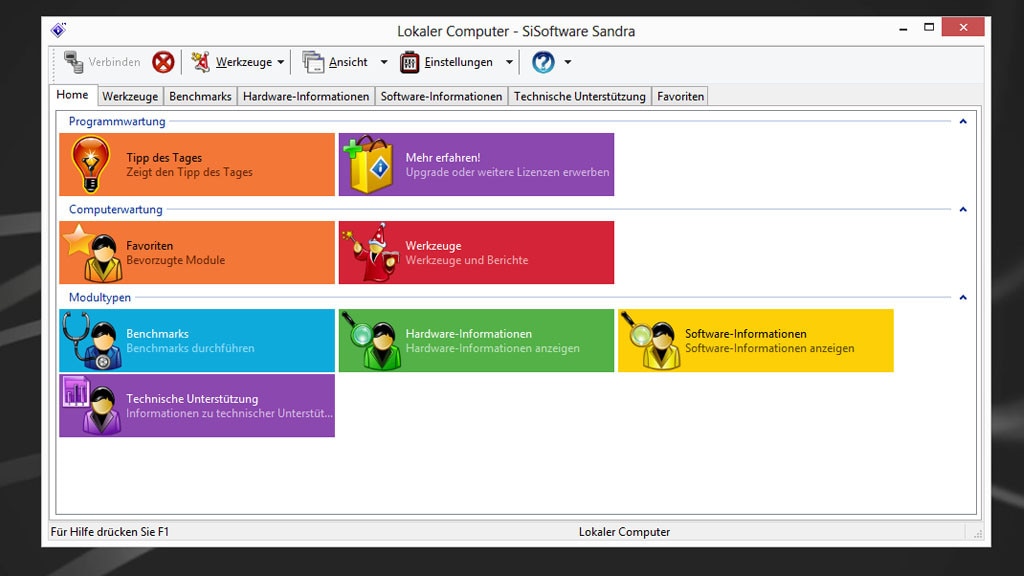Viewport: 1024px width, 576px height.
Task: Click the shopping bag Mehr erfahren icon
Action: [368, 165]
